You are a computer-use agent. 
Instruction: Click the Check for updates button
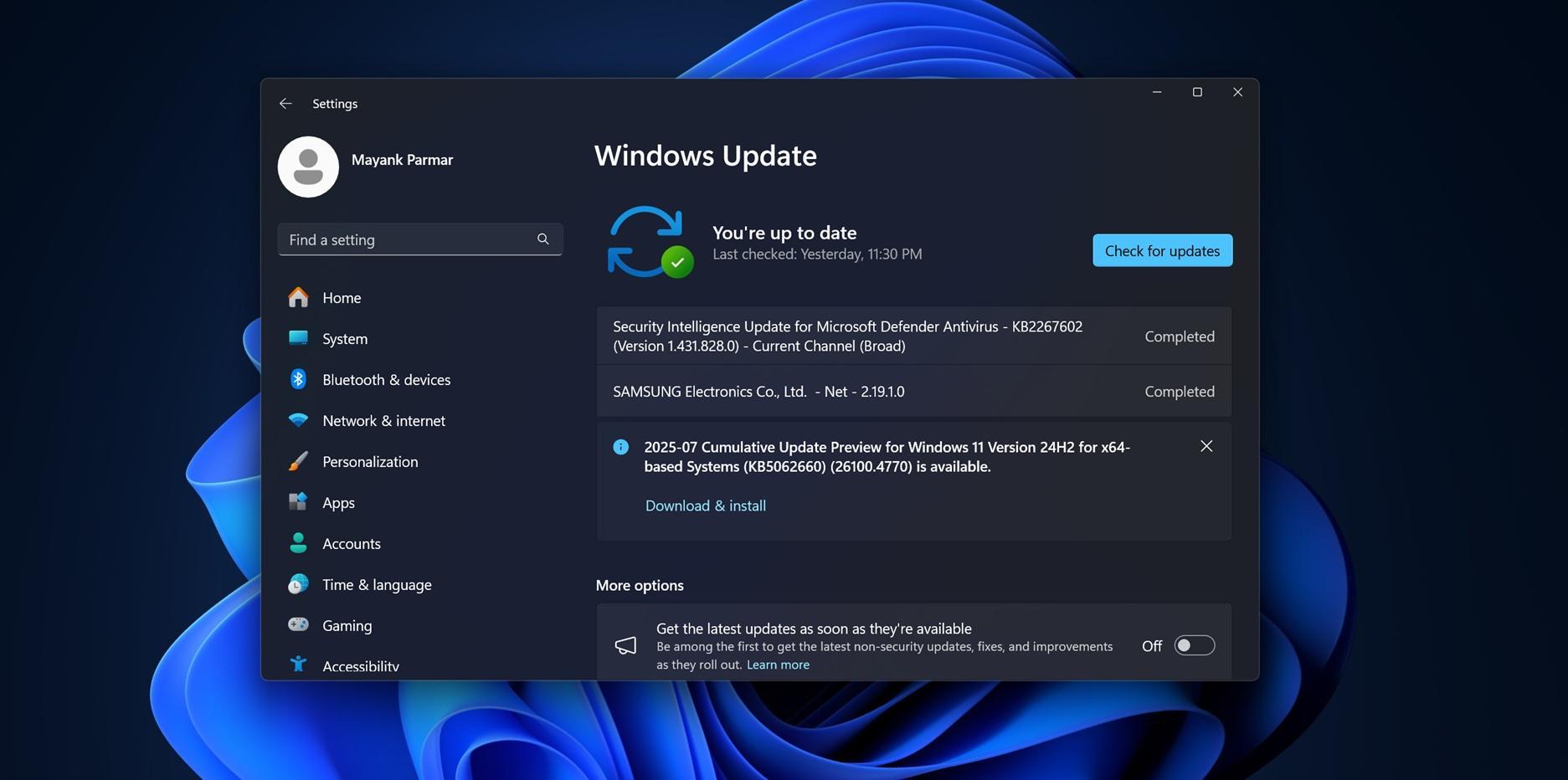click(x=1161, y=249)
